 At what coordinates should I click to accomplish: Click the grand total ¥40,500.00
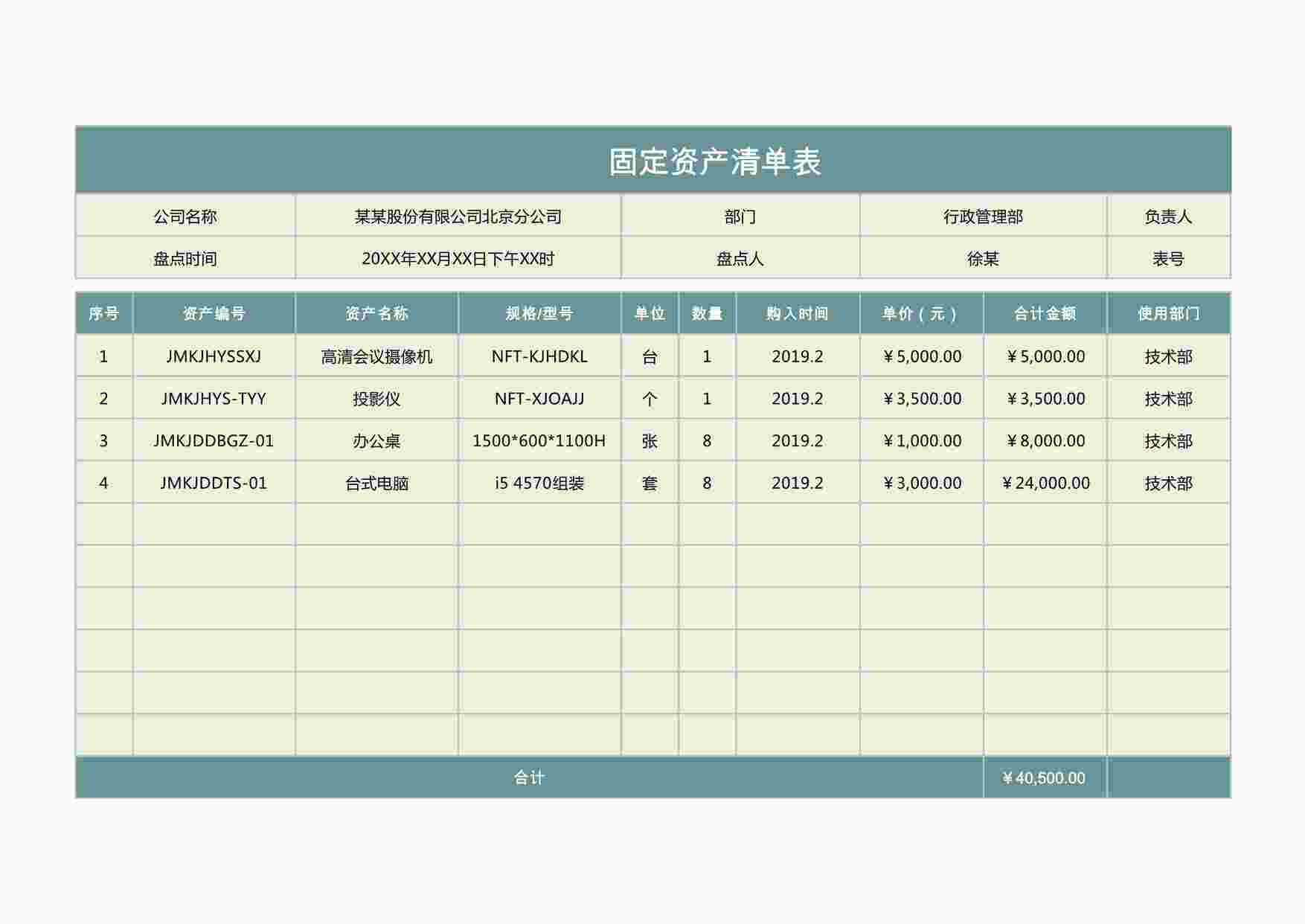click(x=1045, y=777)
